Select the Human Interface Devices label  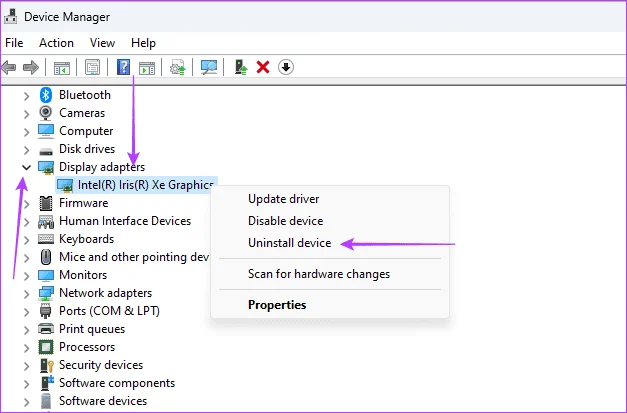[x=125, y=221]
